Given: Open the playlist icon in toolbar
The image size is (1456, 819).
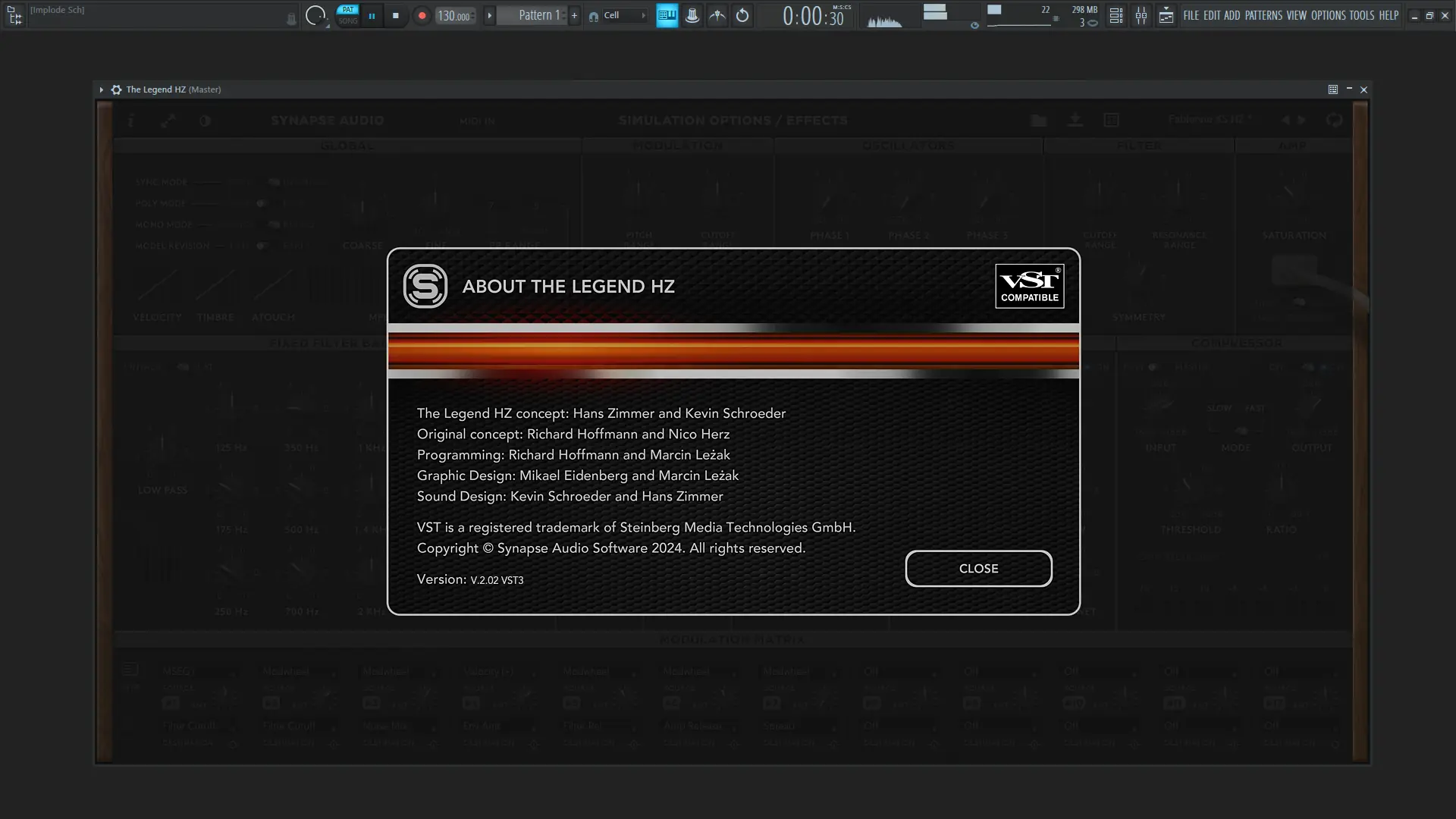Looking at the screenshot, I should pos(1166,16).
